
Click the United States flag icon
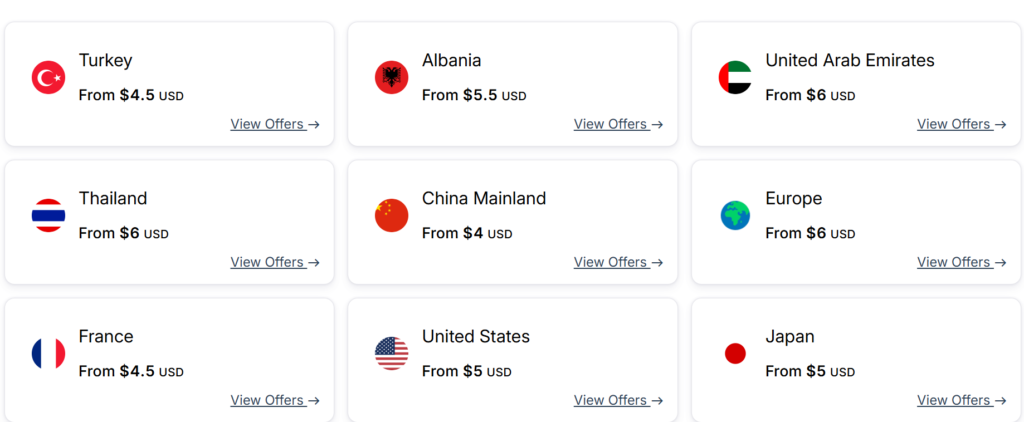click(392, 353)
